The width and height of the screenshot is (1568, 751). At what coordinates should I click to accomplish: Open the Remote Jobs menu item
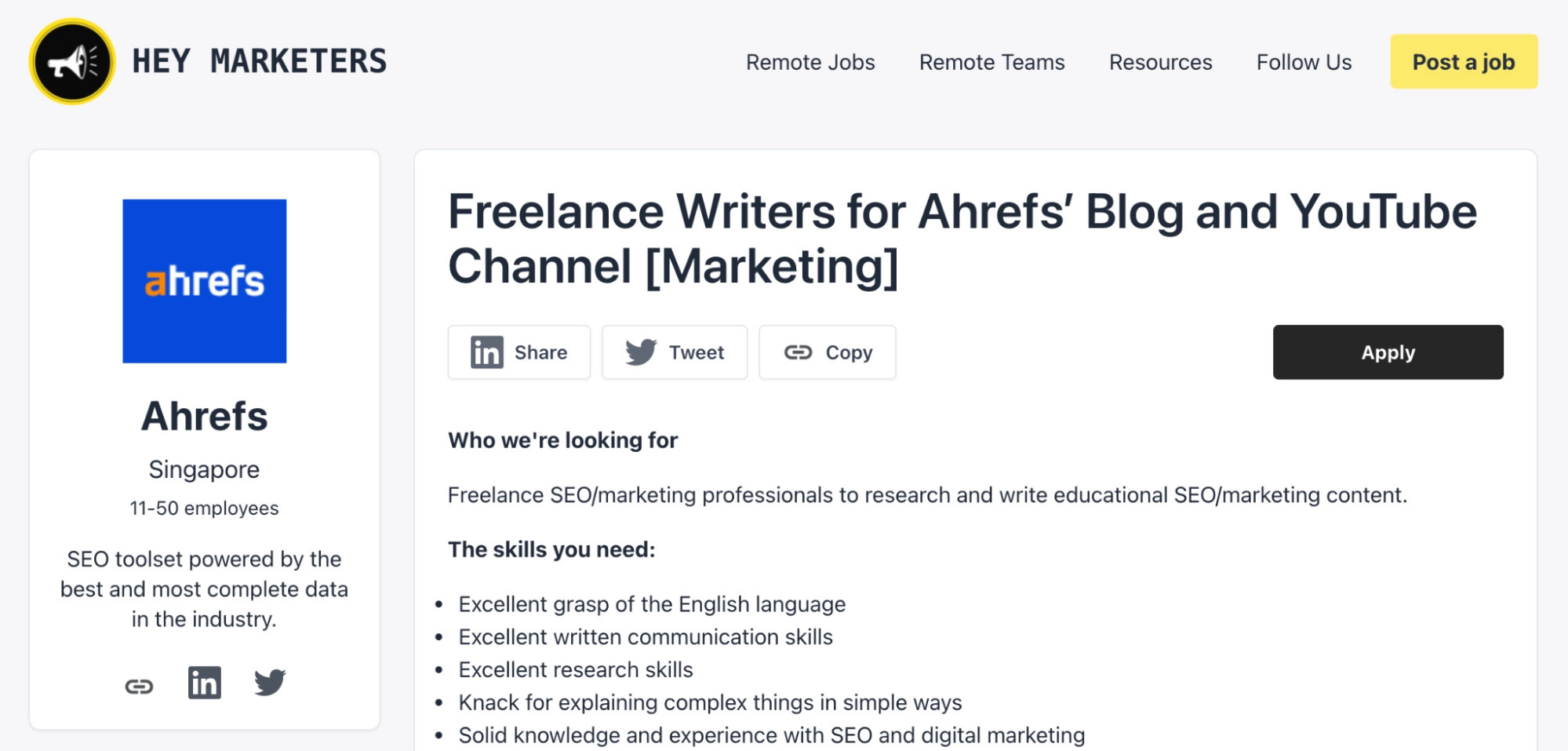coord(811,62)
